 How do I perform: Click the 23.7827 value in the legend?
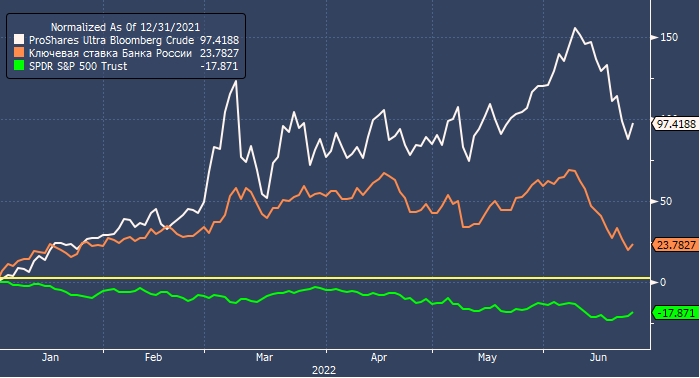coord(219,53)
